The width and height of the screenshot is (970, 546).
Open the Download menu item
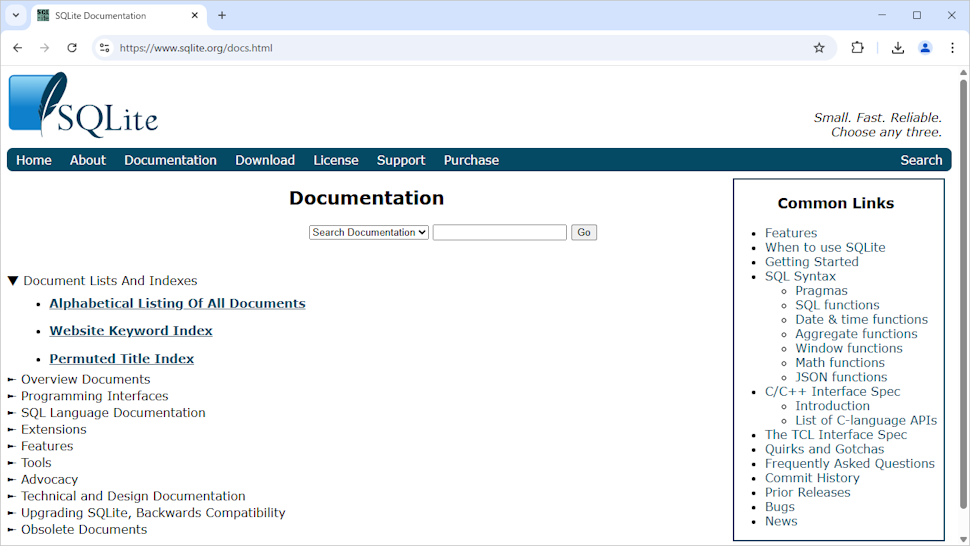(265, 160)
